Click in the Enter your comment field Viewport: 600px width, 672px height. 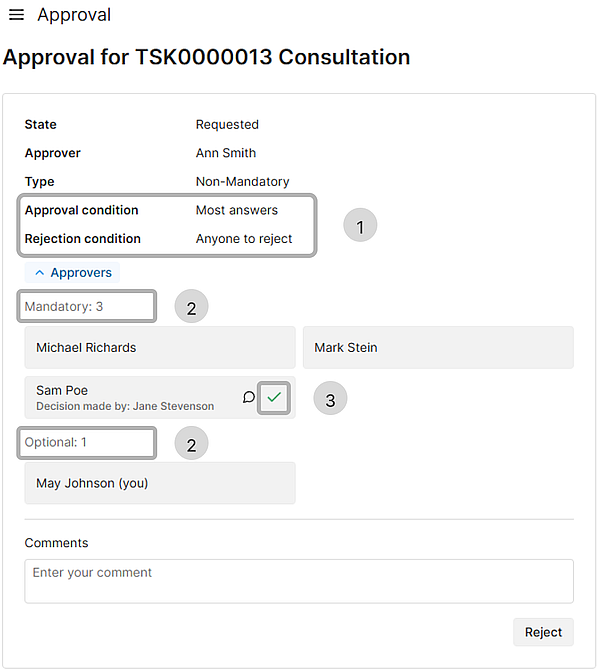click(299, 581)
